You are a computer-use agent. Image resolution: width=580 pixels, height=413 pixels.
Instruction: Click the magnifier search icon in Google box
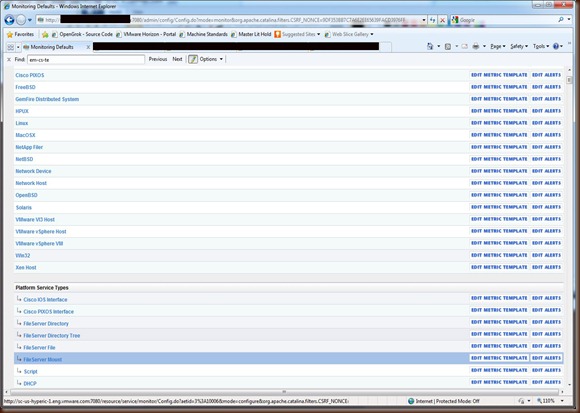(561, 20)
